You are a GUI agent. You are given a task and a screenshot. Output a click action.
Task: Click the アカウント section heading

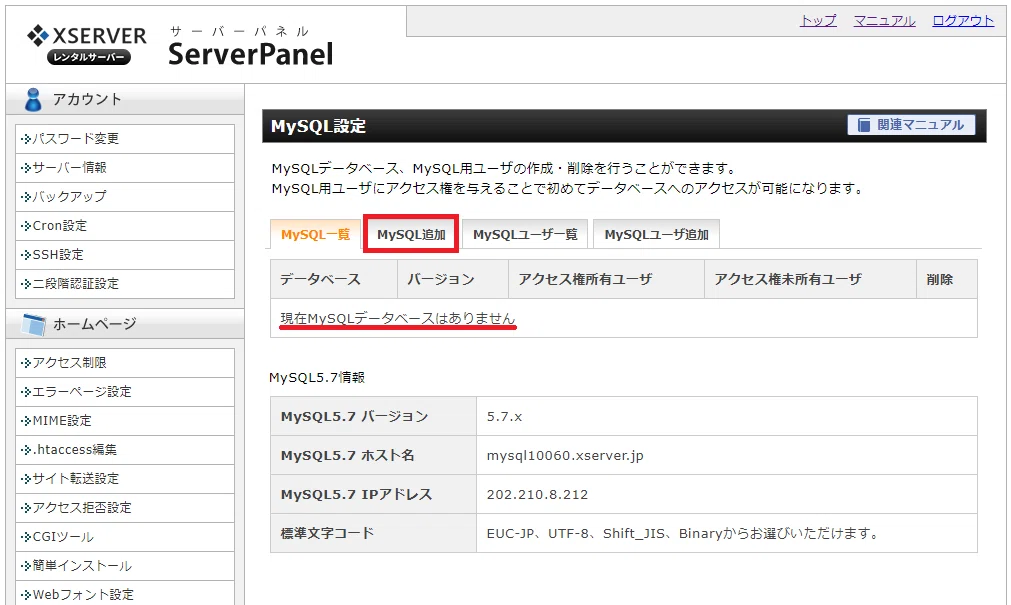click(x=87, y=99)
